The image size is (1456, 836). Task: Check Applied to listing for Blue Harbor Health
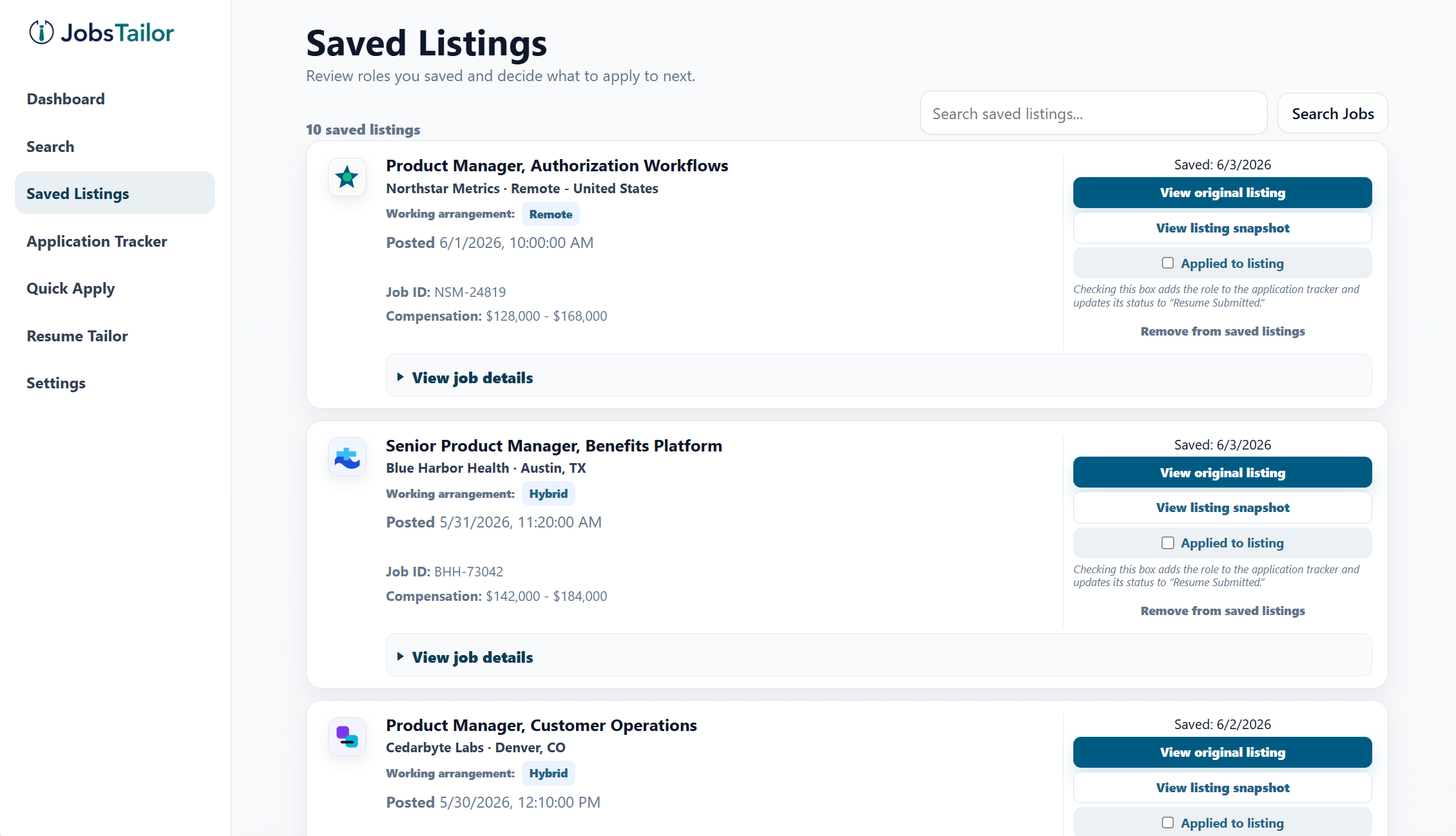tap(1167, 543)
